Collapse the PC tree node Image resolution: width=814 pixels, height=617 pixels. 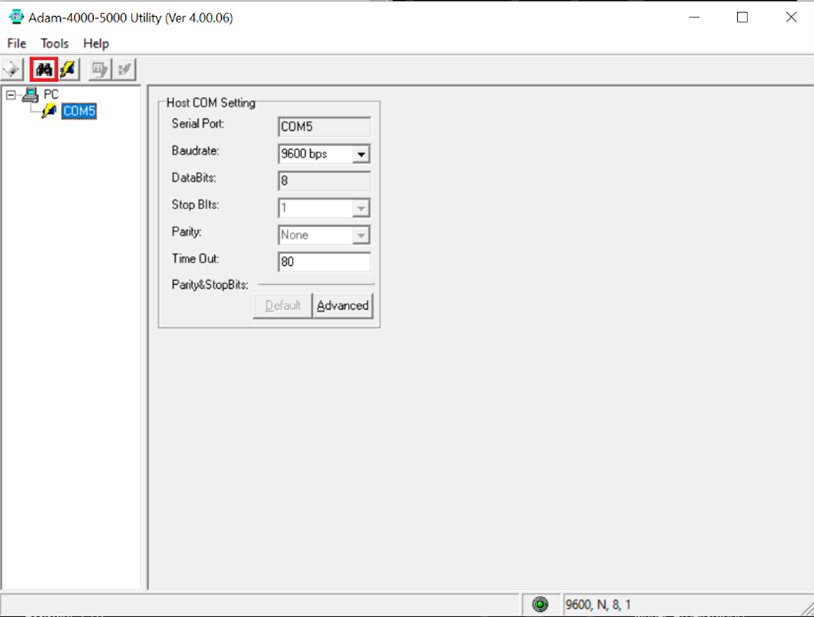10,95
